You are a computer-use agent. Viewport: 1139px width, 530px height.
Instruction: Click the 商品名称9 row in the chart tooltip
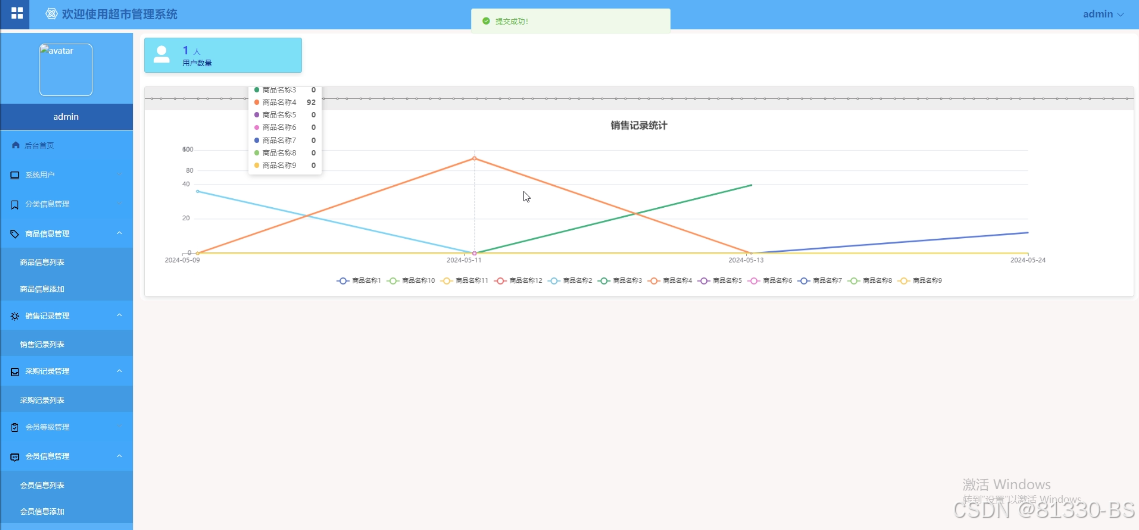click(285, 166)
